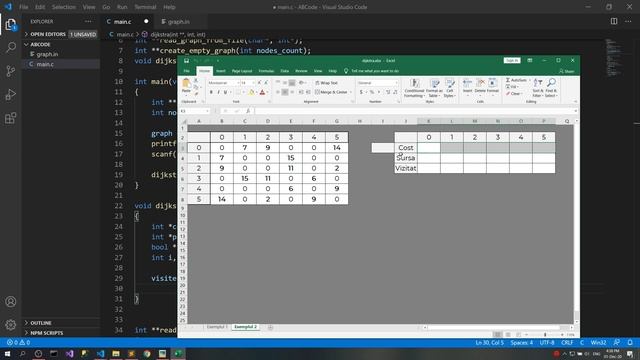Open the Terminal menu in VS Code

click(x=145, y=7)
